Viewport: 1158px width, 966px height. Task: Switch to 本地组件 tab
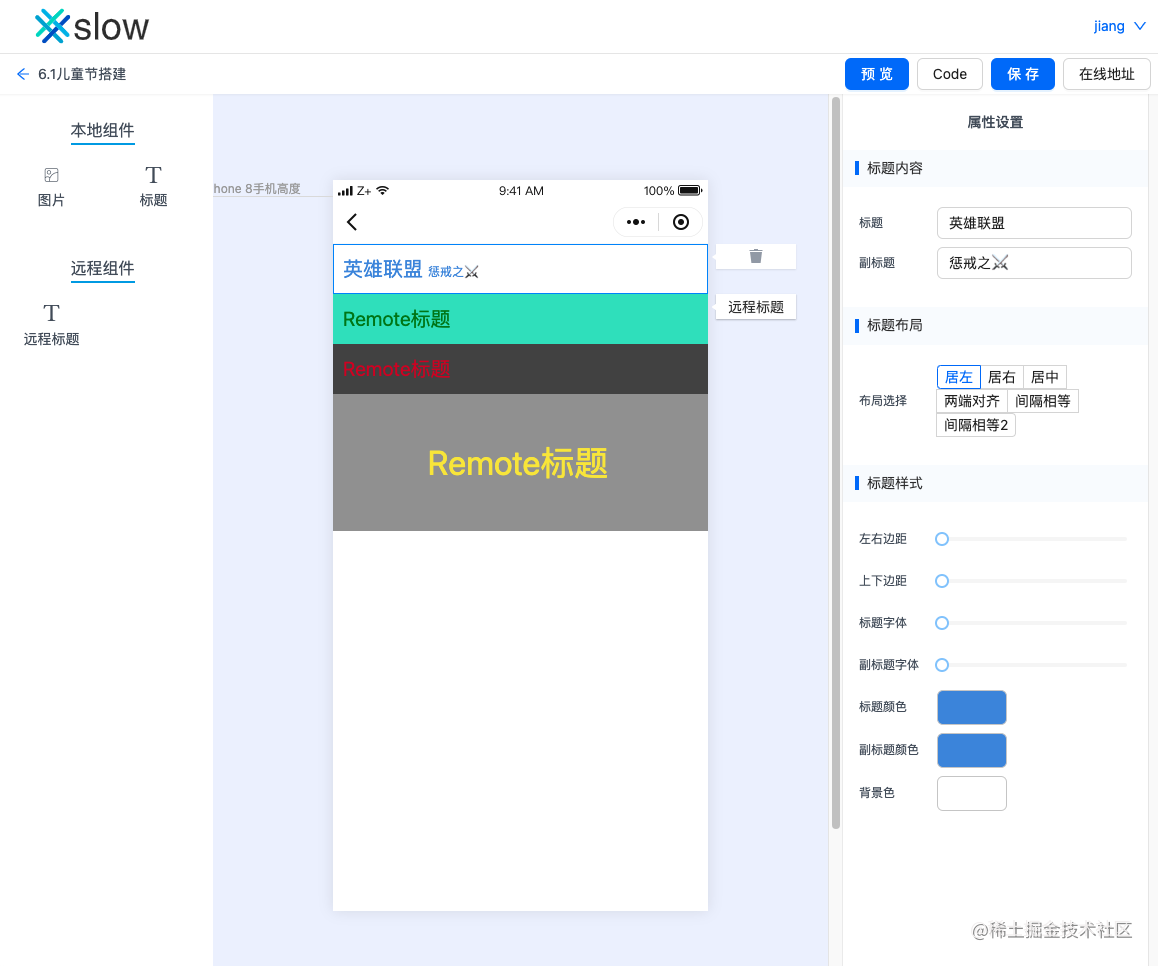click(x=103, y=131)
